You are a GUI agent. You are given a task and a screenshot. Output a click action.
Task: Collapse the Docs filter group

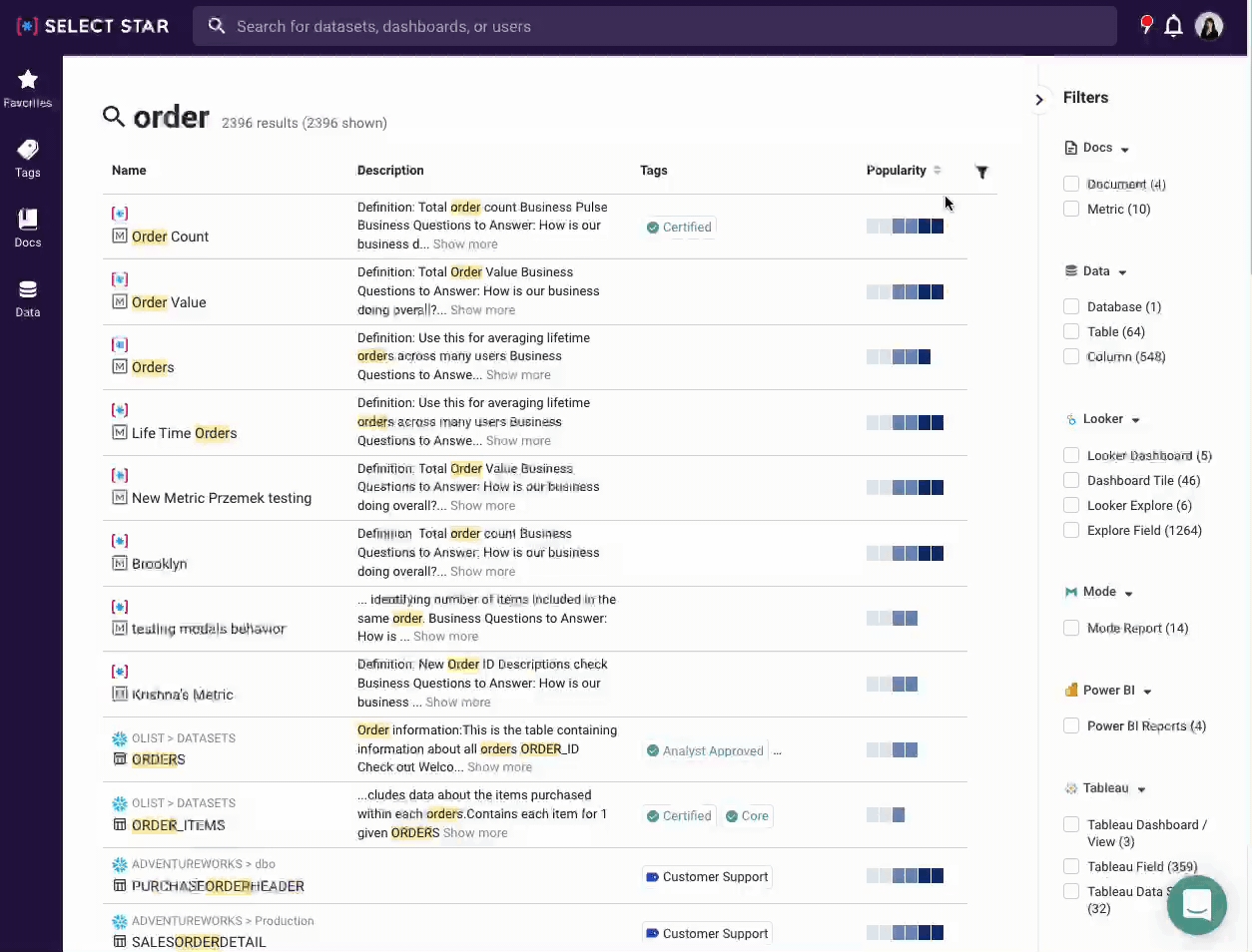click(1125, 149)
